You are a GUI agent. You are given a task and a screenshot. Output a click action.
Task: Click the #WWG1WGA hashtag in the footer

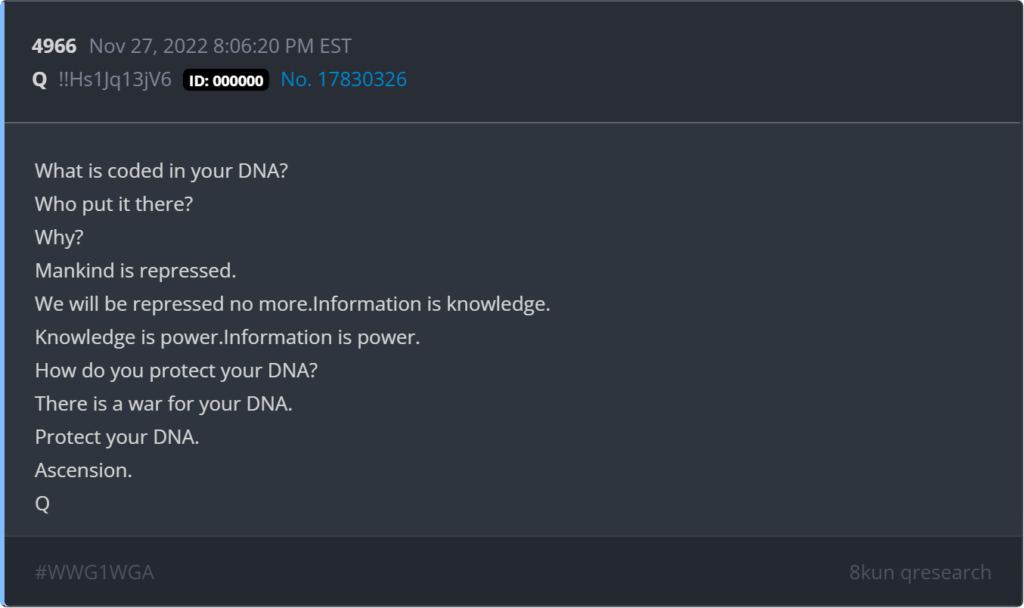(94, 572)
